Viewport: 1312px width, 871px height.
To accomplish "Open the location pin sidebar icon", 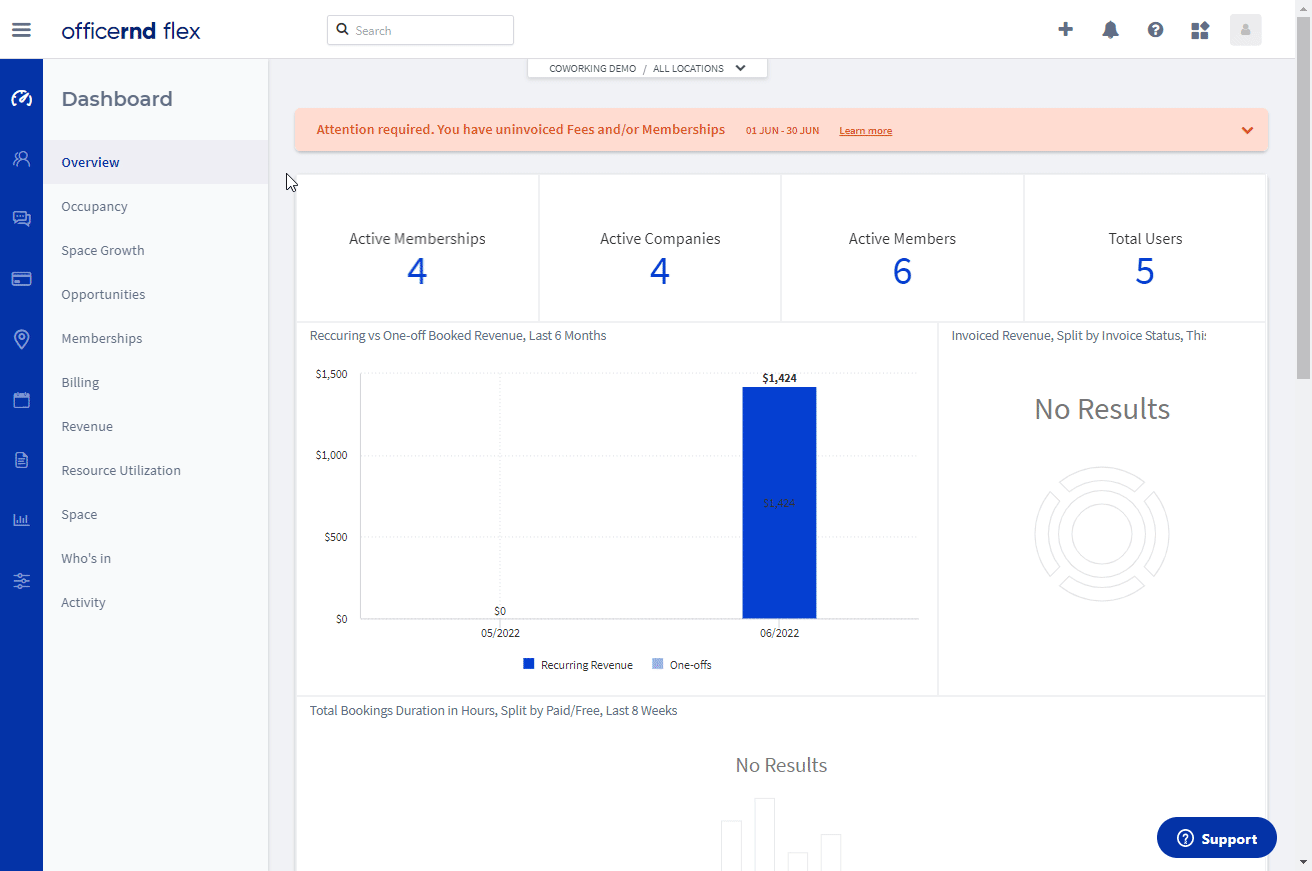I will (x=21, y=339).
